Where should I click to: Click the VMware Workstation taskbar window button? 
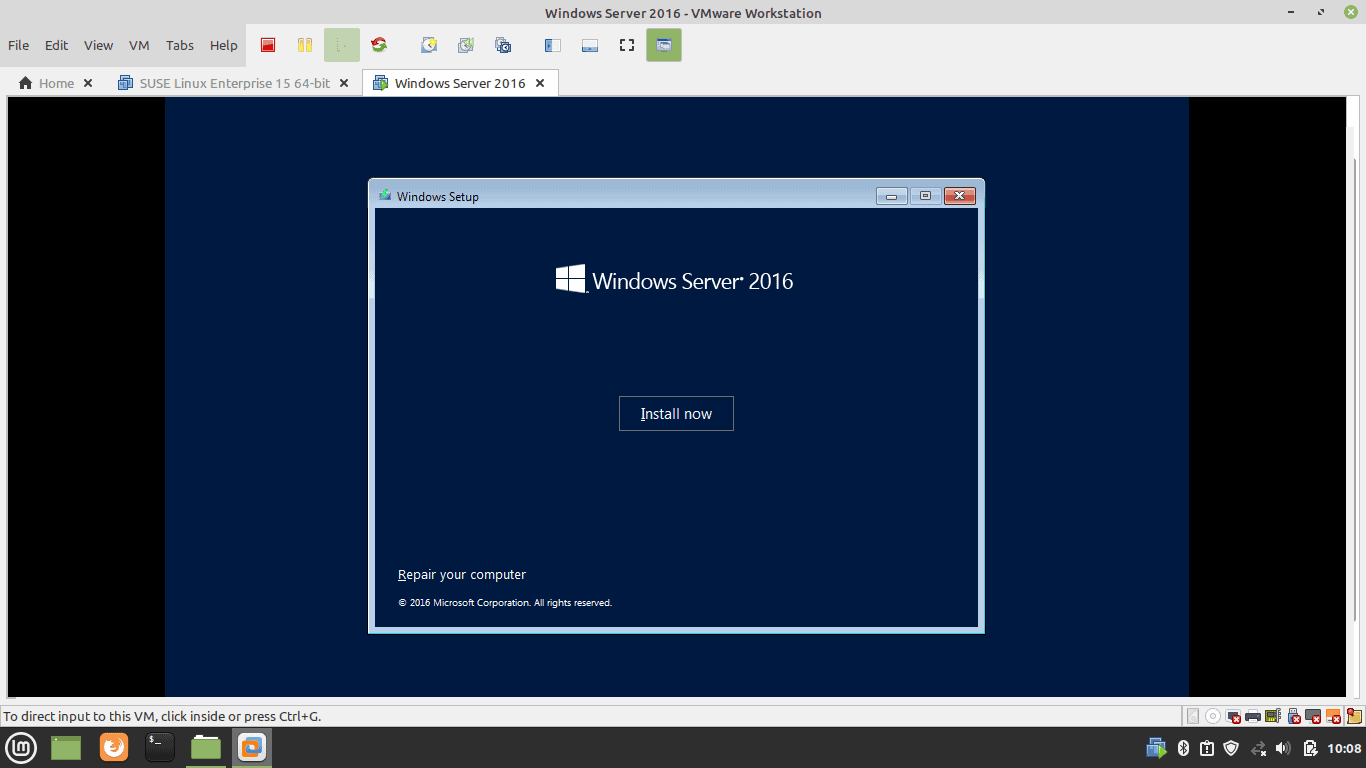(x=252, y=747)
